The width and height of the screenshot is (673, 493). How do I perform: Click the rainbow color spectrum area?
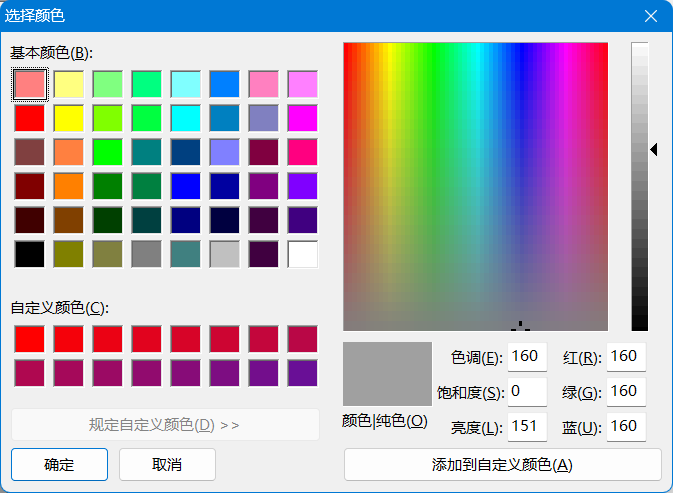(476, 187)
